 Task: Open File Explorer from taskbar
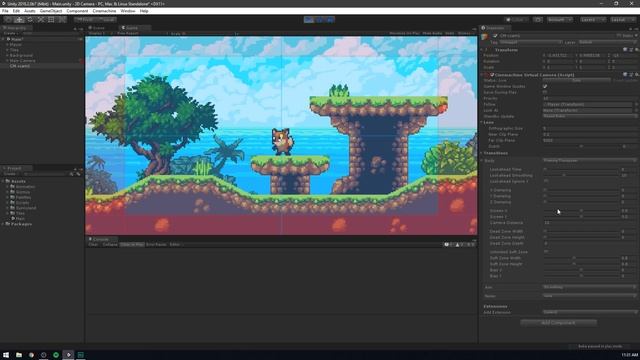pos(19,355)
